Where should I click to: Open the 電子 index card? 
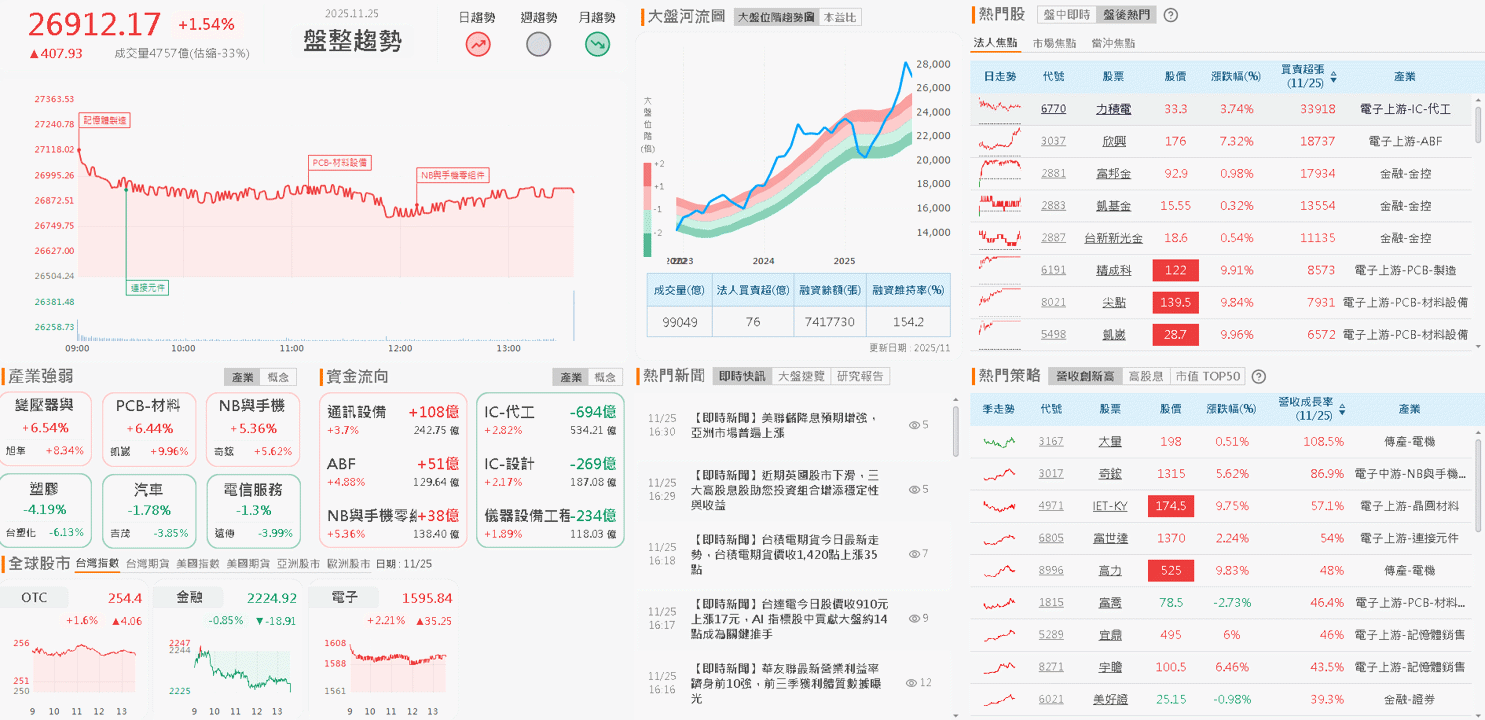pos(383,648)
